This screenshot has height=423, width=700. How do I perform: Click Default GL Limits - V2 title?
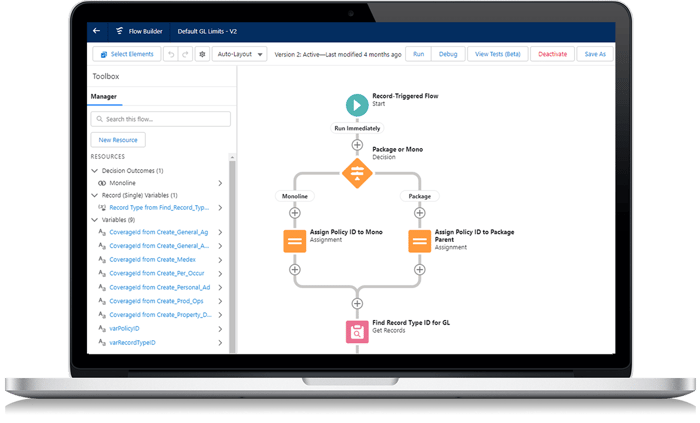click(207, 31)
